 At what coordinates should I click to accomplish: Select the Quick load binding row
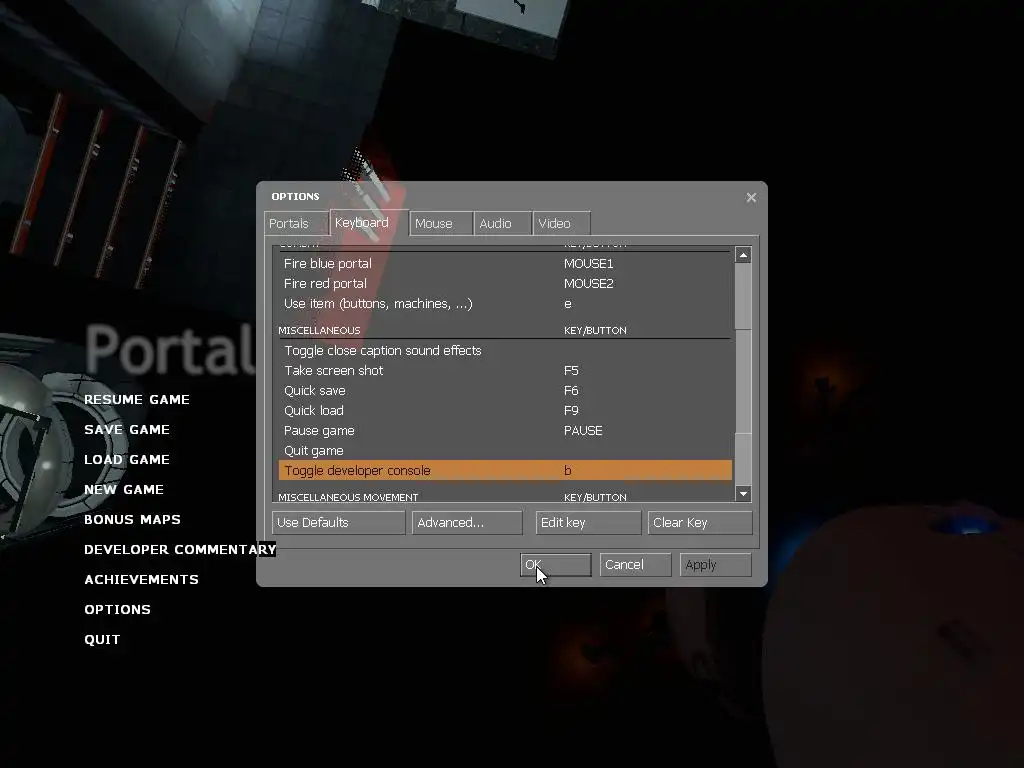coord(505,411)
